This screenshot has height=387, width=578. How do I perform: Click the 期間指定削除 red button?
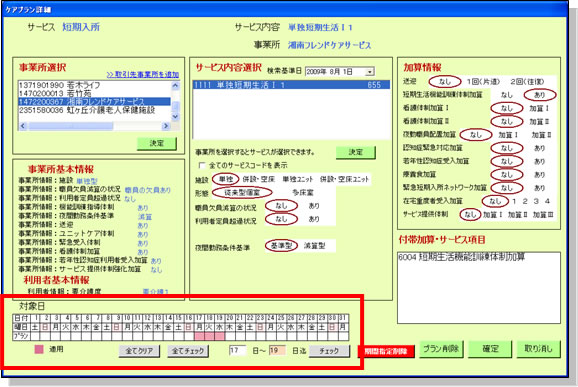(386, 351)
